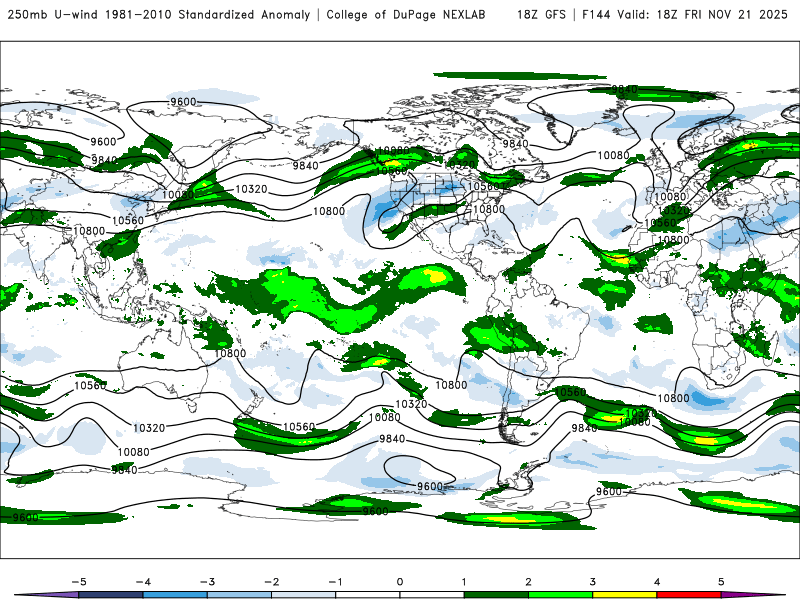
Task: Click the 10560 contour label east of New Zealand
Action: [299, 427]
